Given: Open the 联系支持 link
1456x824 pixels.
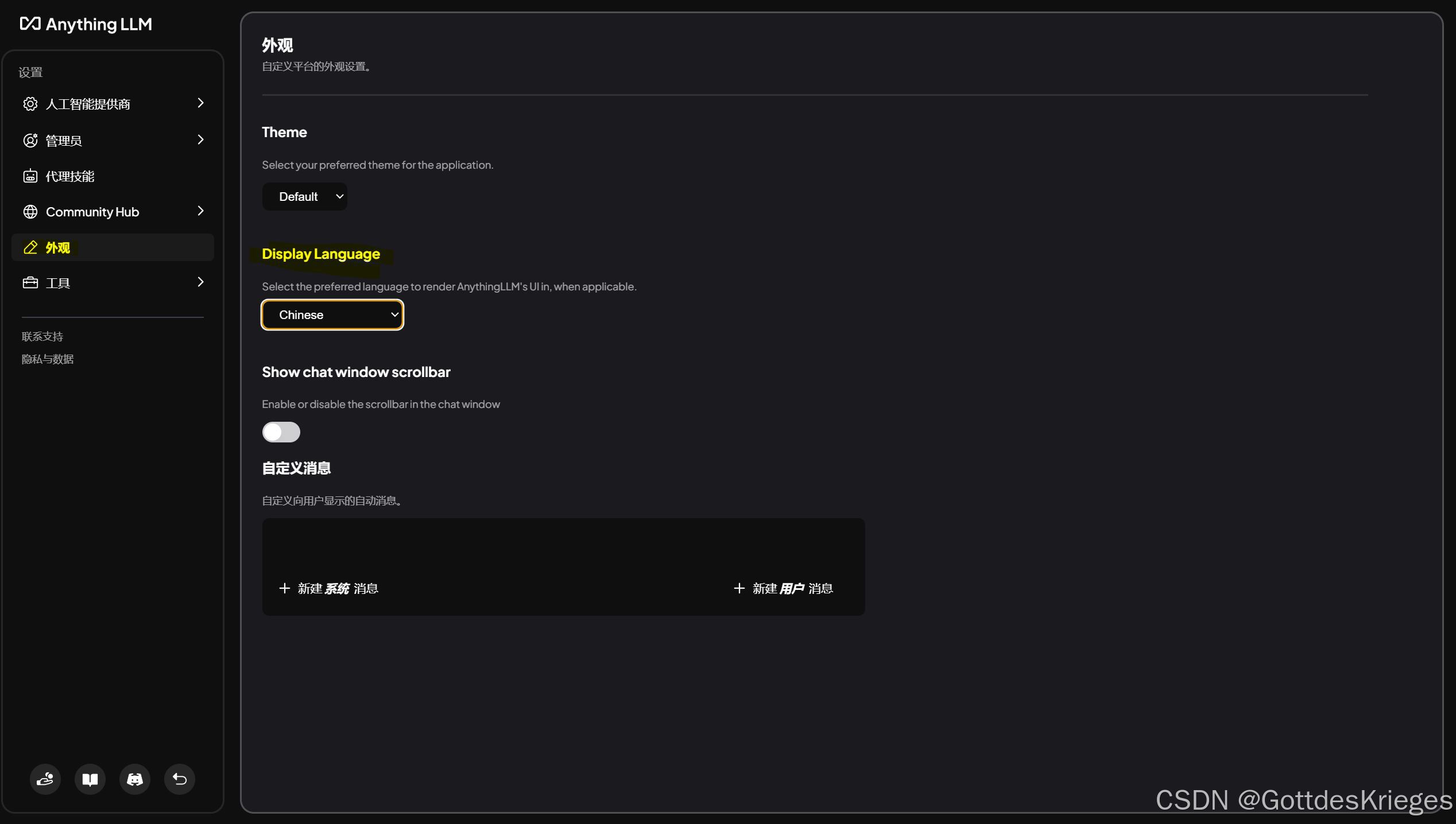Looking at the screenshot, I should pyautogui.click(x=42, y=337).
